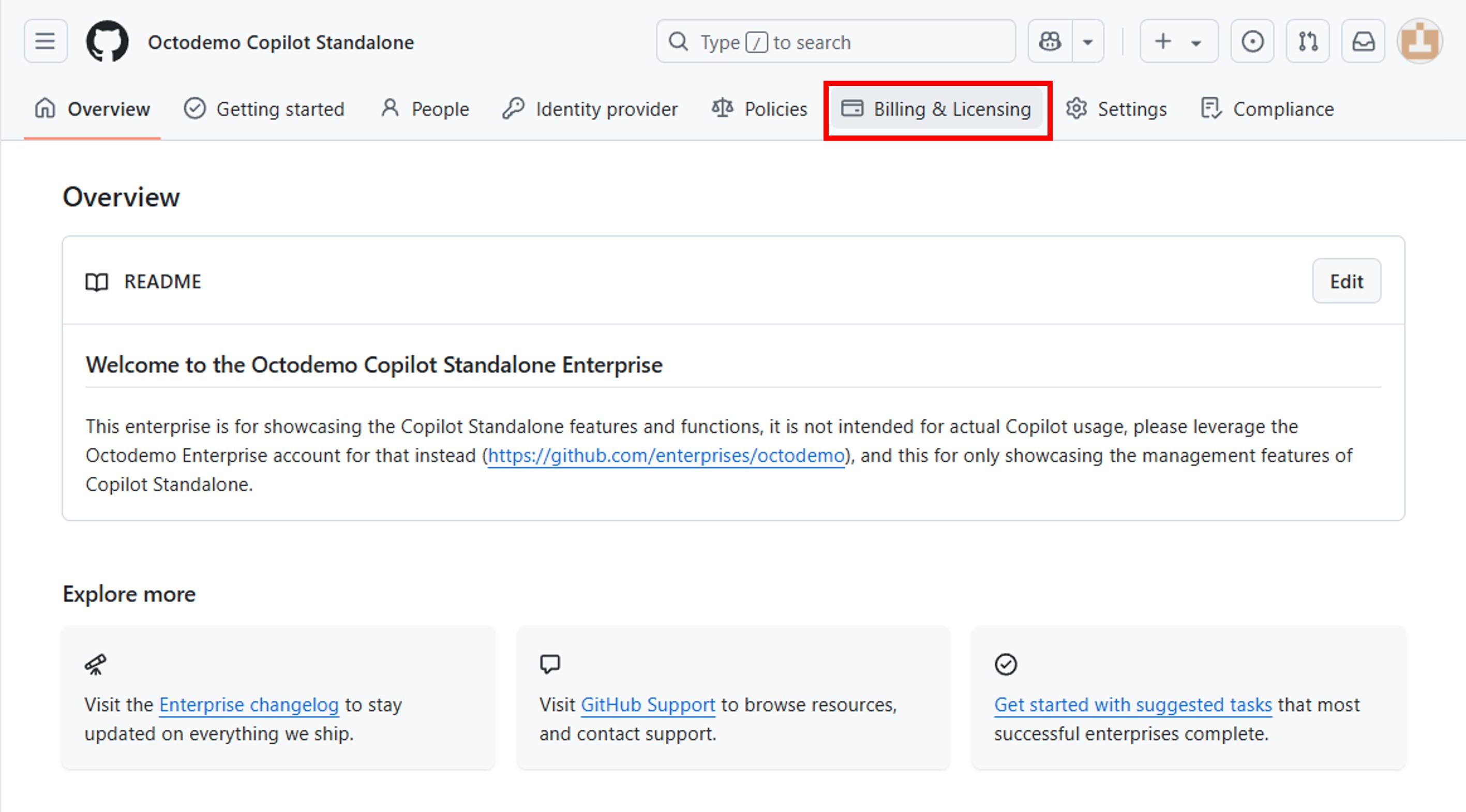
Task: Click the GitHub Octocat logo
Action: [x=107, y=41]
